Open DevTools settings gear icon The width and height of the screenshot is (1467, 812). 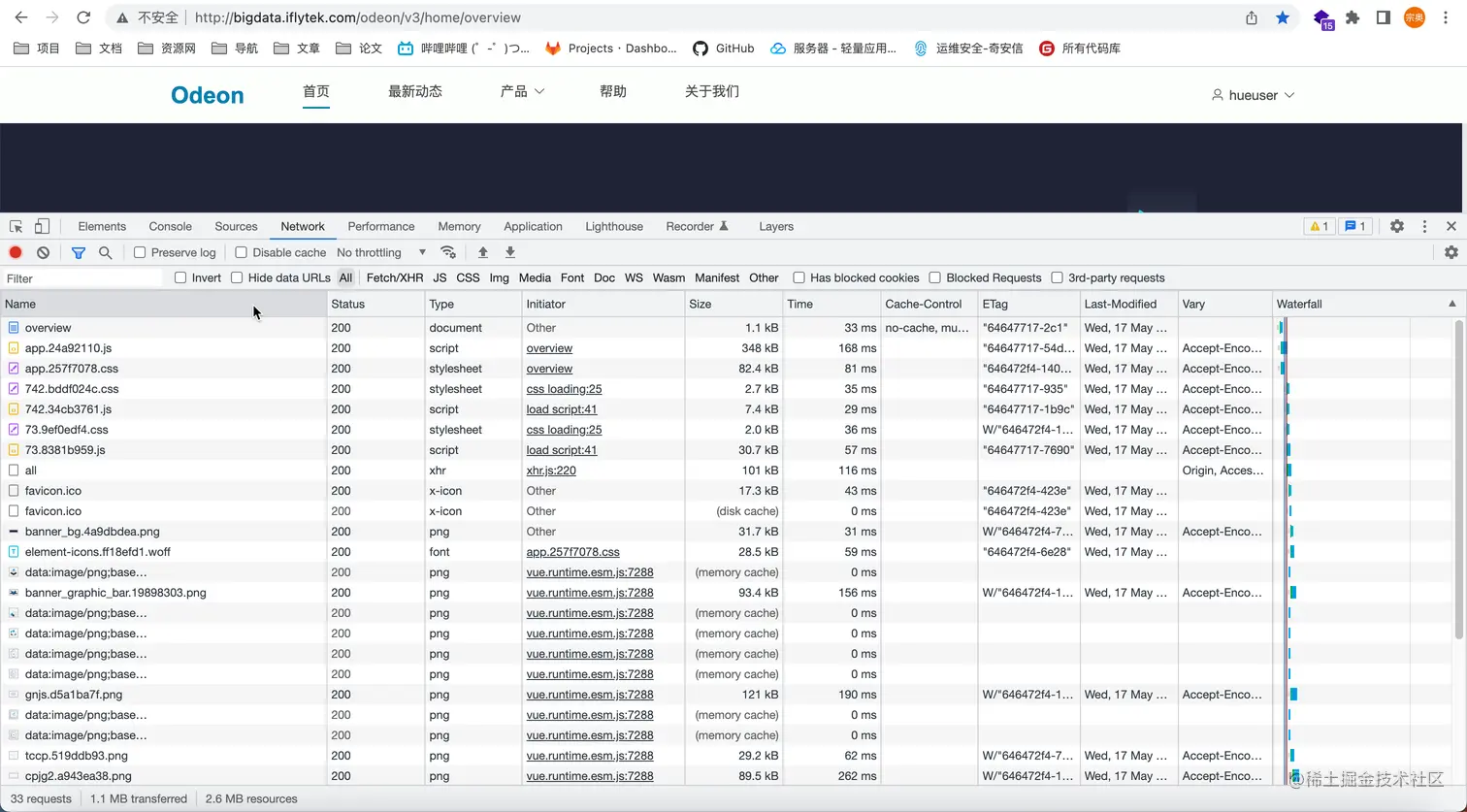click(x=1396, y=226)
